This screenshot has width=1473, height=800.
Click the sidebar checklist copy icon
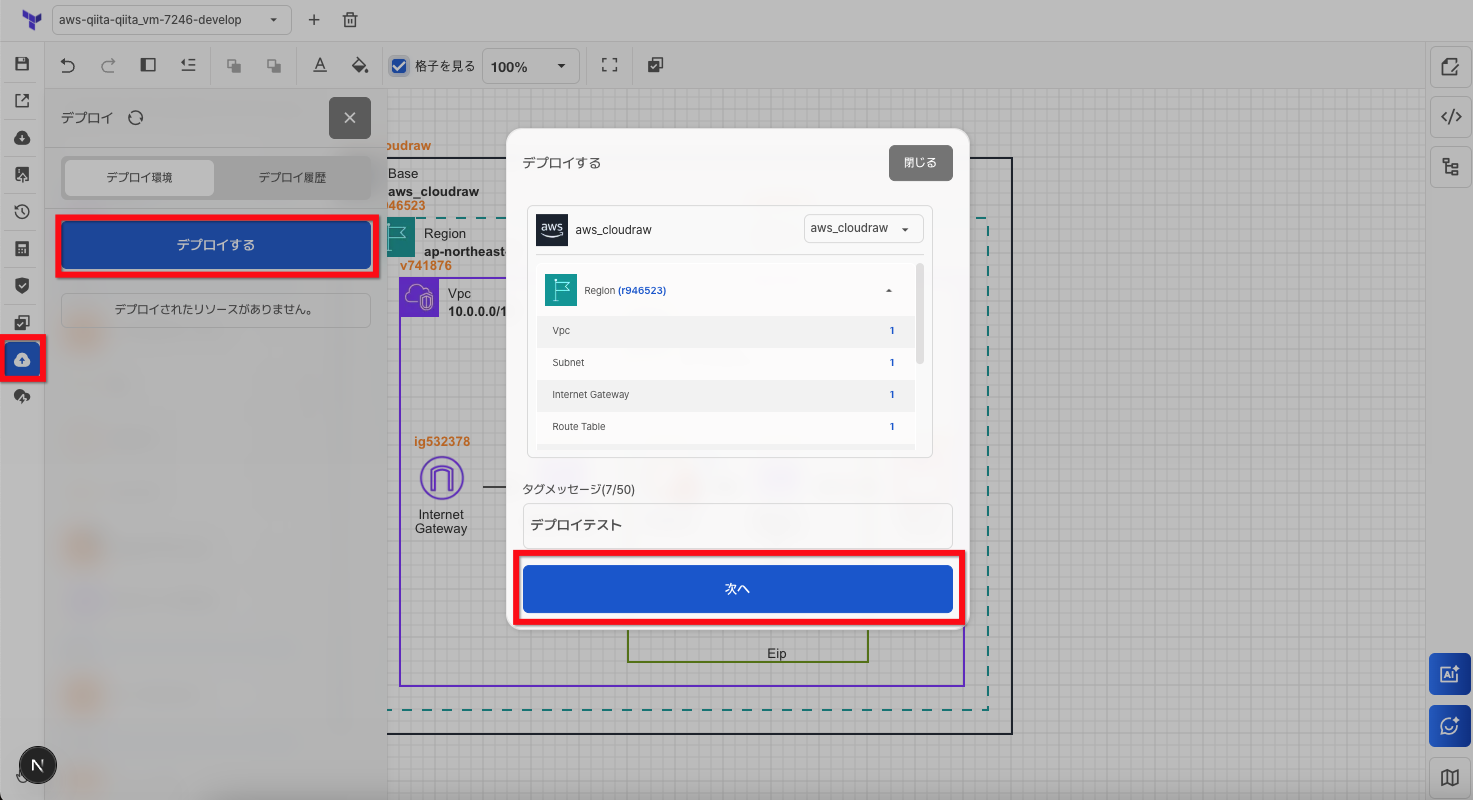click(22, 323)
